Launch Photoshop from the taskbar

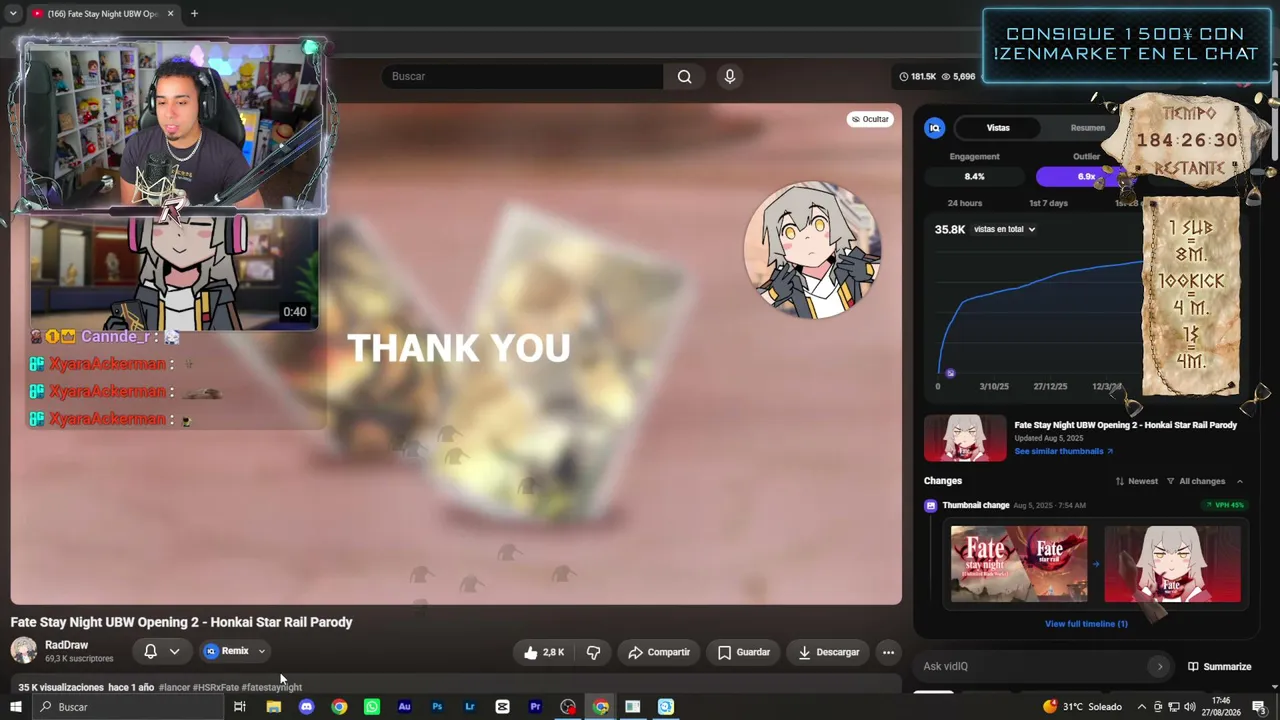tap(437, 707)
